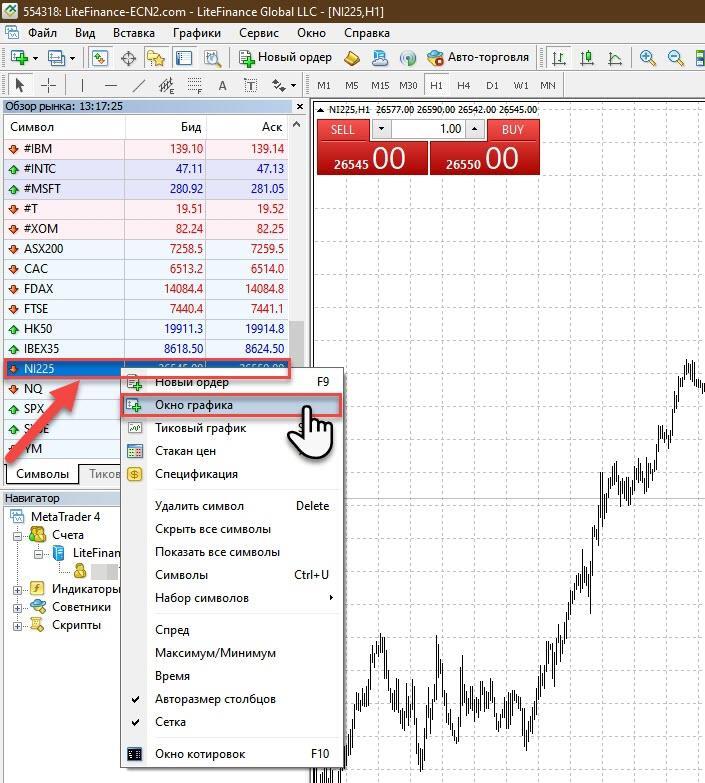Open dropdown arrow next to Profiles icon
The image size is (705, 783).
72,58
